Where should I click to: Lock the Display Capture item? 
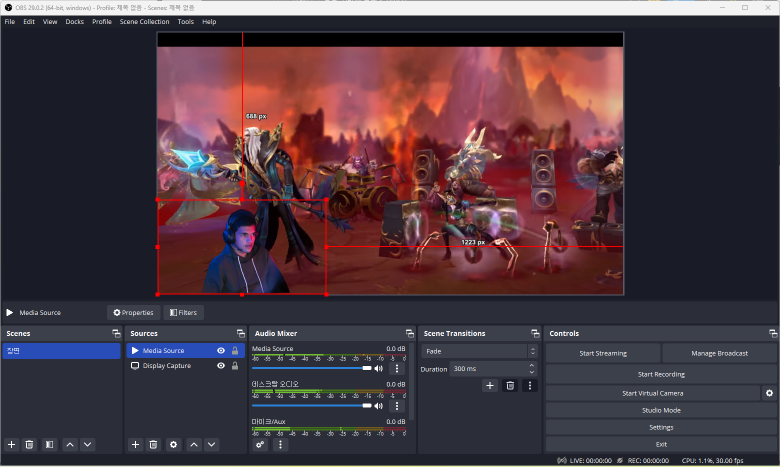click(235, 366)
